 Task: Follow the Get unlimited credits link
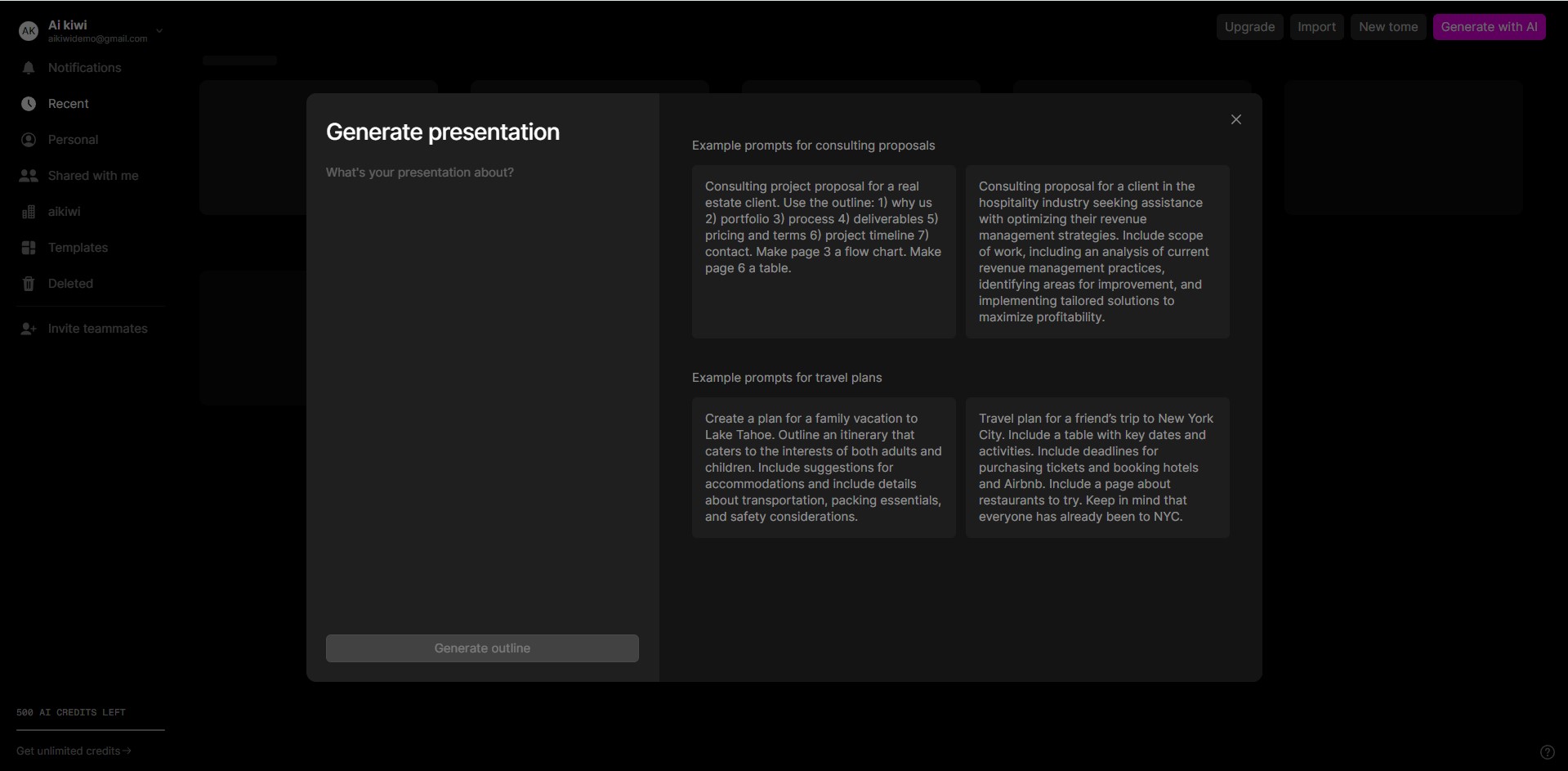click(74, 751)
